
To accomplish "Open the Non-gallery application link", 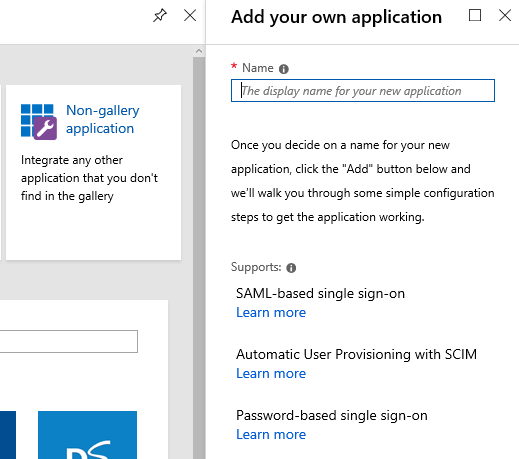I will (103, 119).
